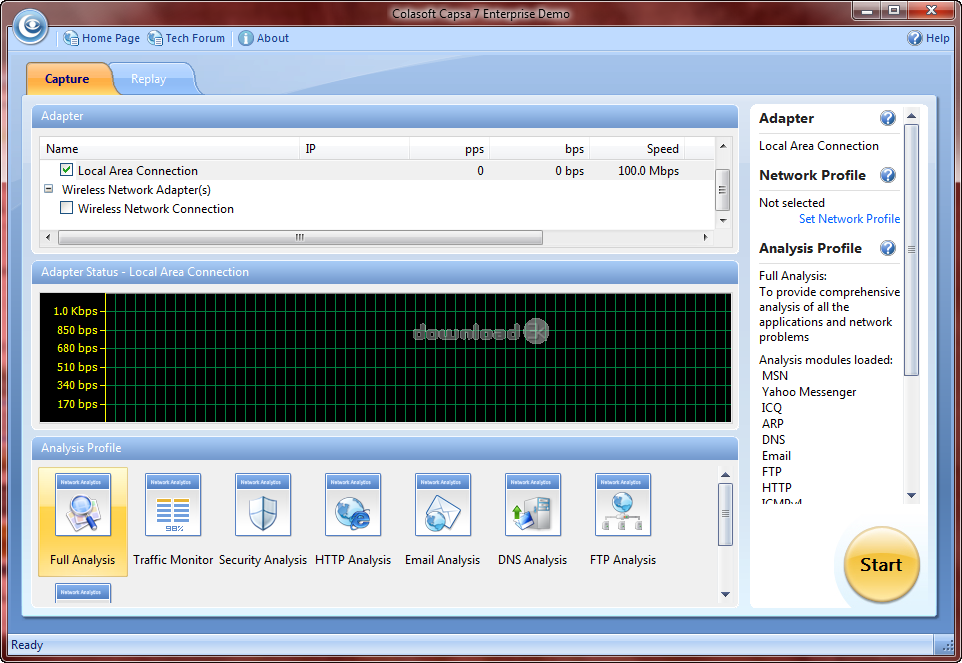Click the right sidebar scroll down arrow
Viewport: 962px width, 663px height.
912,496
